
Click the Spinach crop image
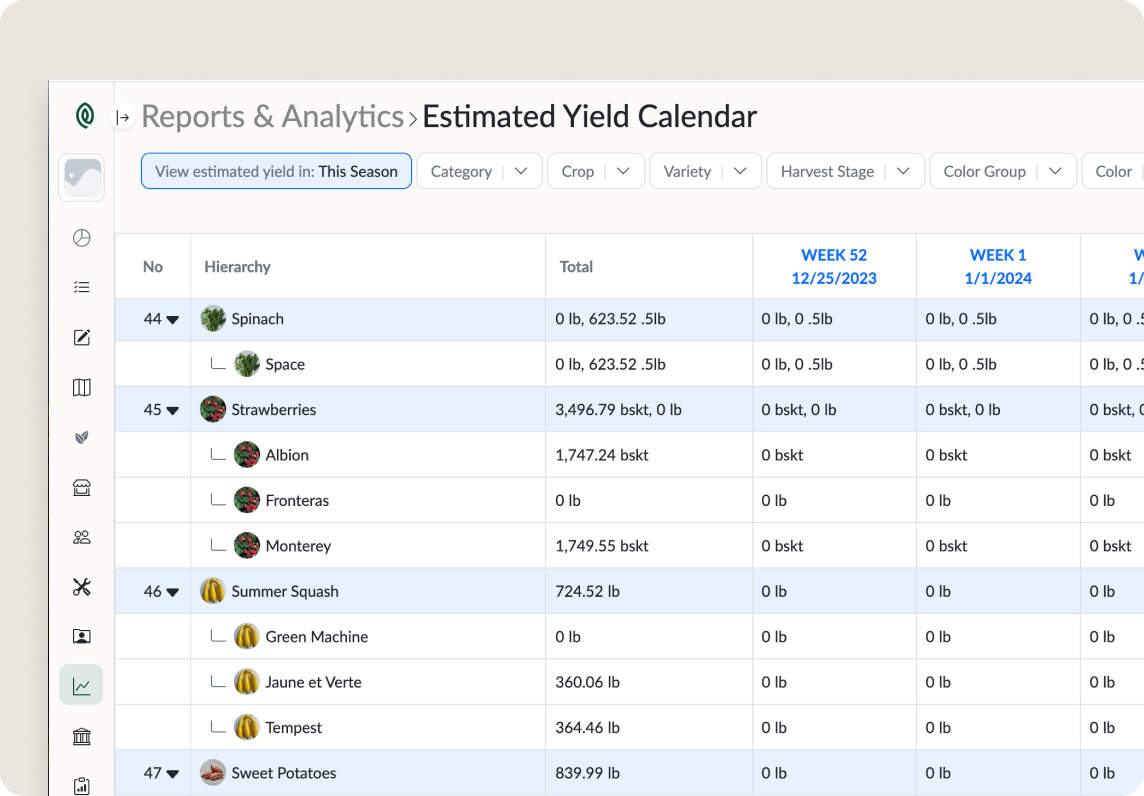(213, 319)
